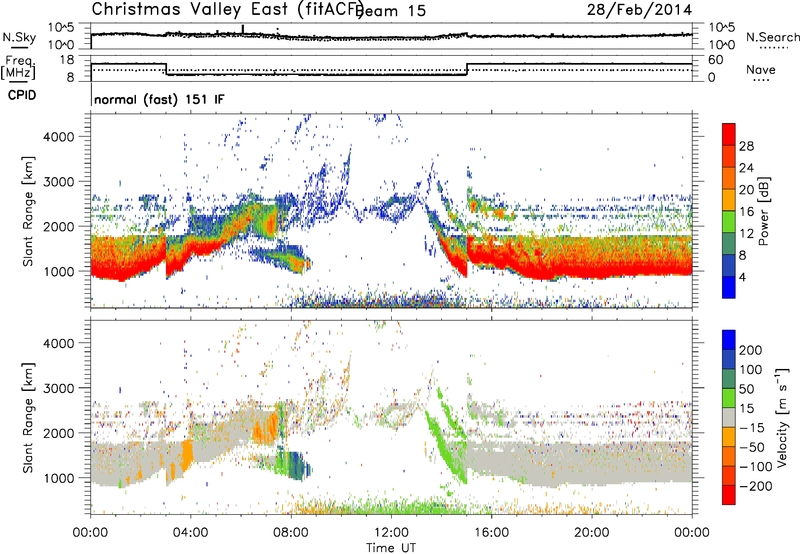Click the '04:00' time tick label
Image resolution: width=800 pixels, height=554 pixels.
(x=190, y=533)
